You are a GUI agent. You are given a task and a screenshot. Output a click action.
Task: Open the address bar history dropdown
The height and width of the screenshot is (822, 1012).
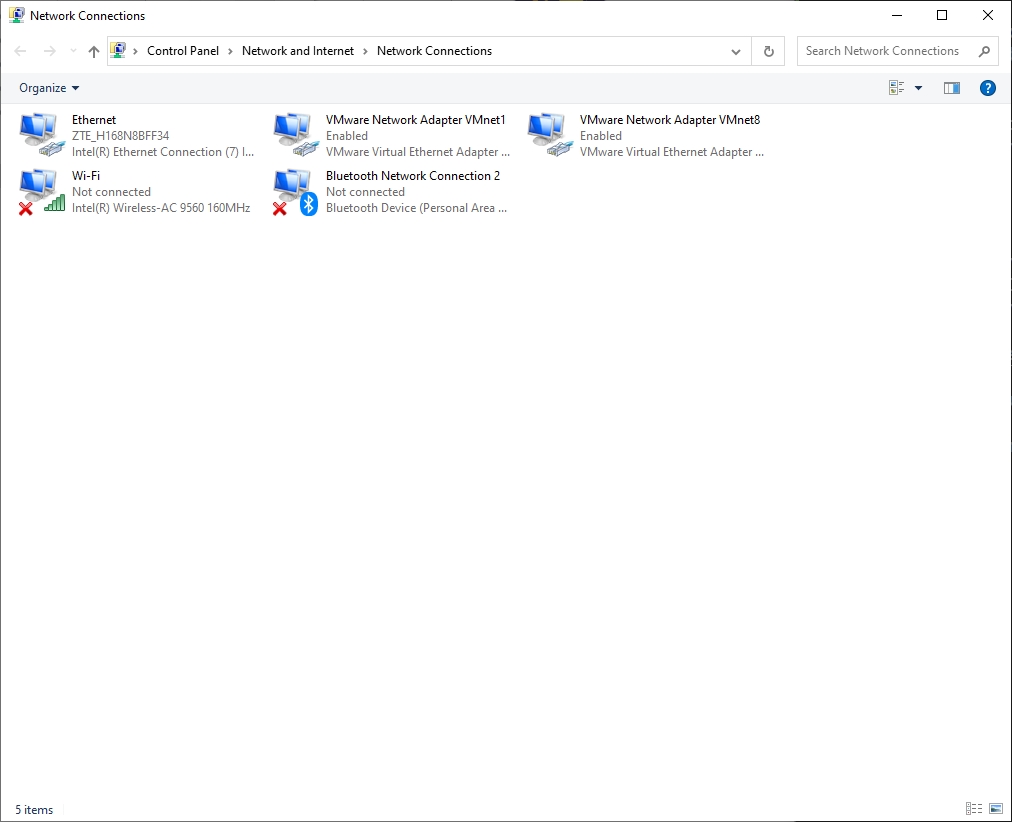point(736,50)
